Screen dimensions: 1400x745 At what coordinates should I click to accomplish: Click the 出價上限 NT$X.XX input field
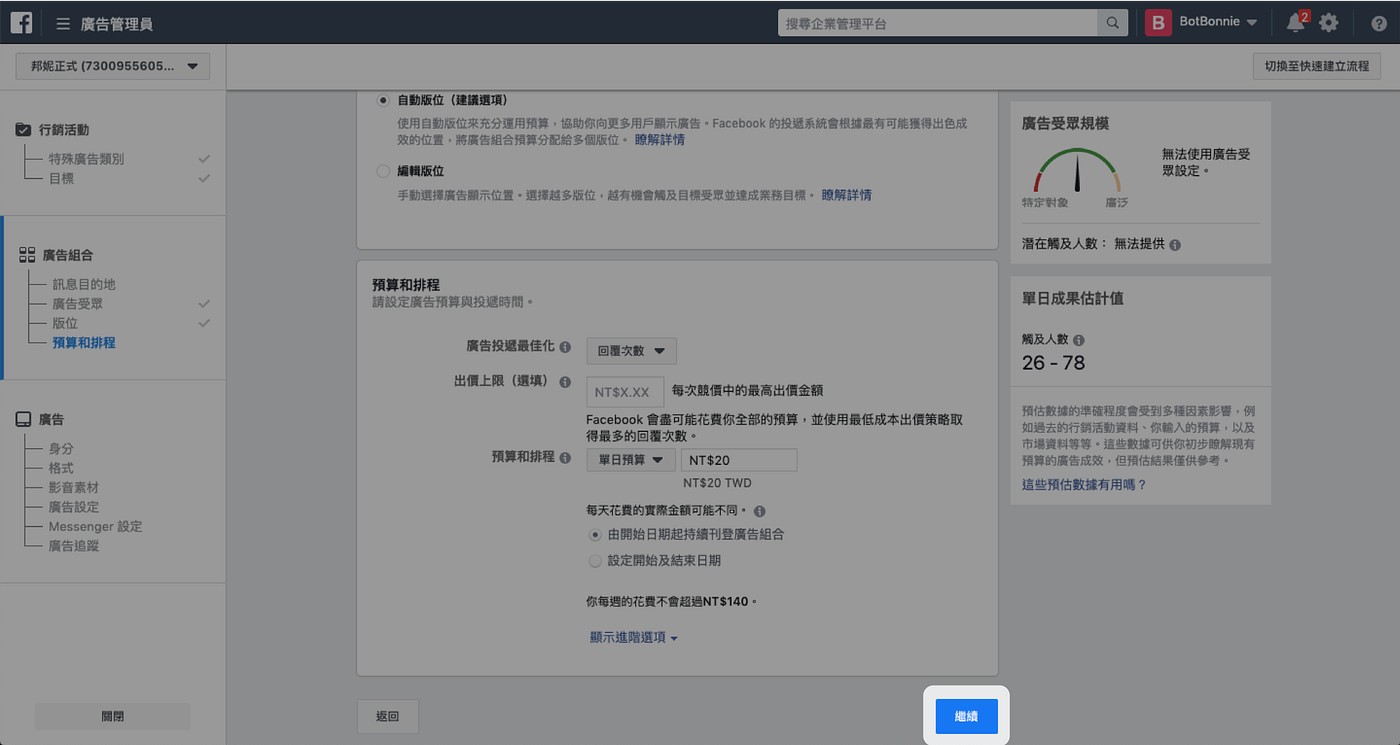625,392
